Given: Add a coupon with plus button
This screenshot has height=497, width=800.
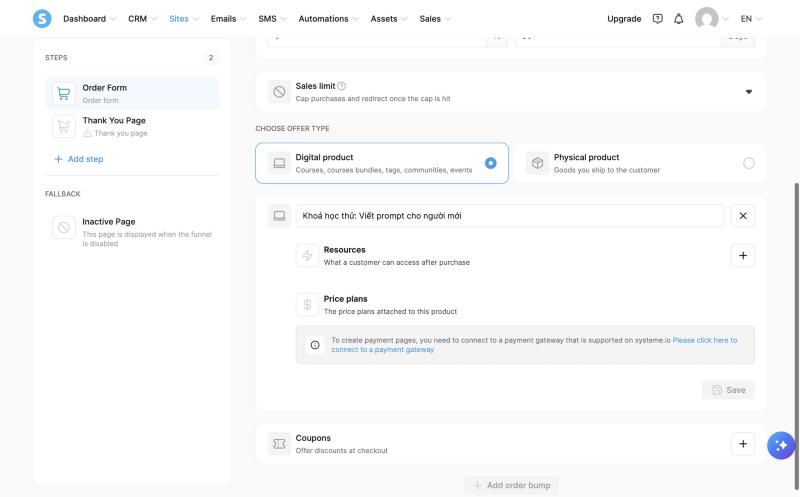Looking at the screenshot, I should click(x=743, y=444).
